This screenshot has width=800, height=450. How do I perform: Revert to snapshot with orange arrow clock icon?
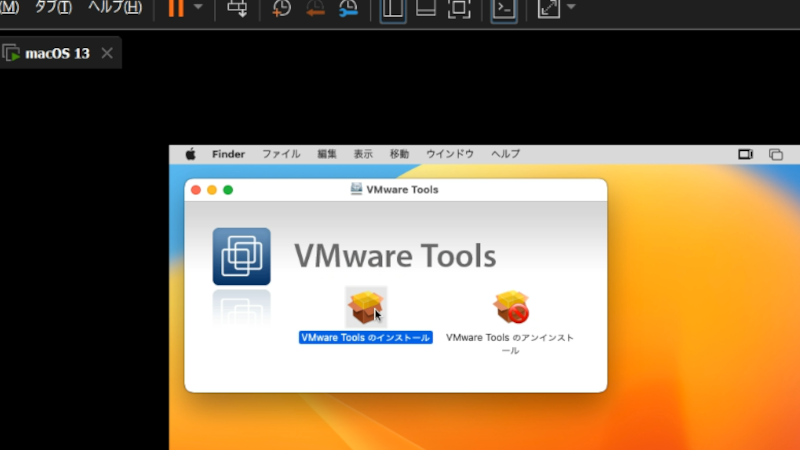[315, 8]
